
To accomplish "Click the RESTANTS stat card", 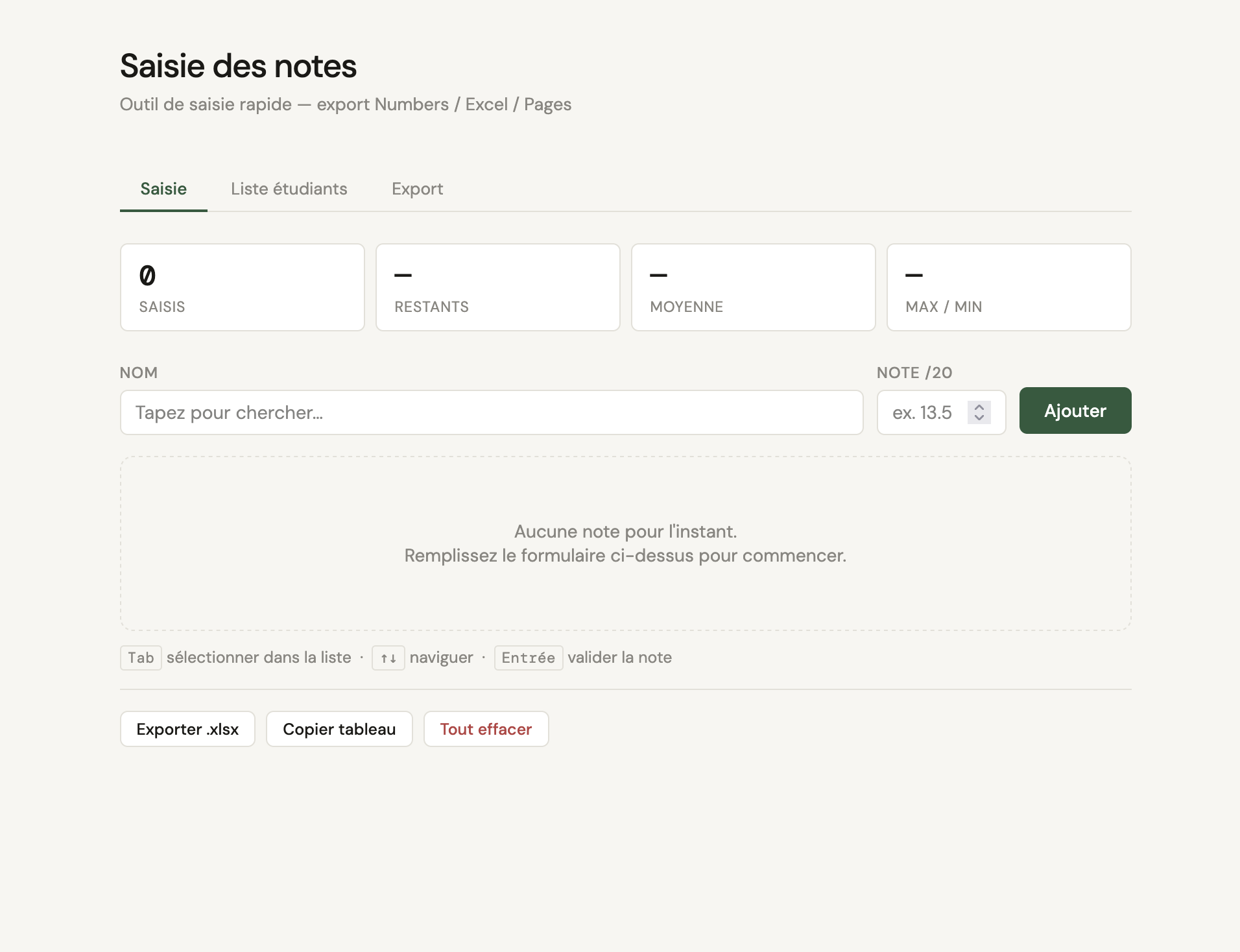I will [x=497, y=287].
